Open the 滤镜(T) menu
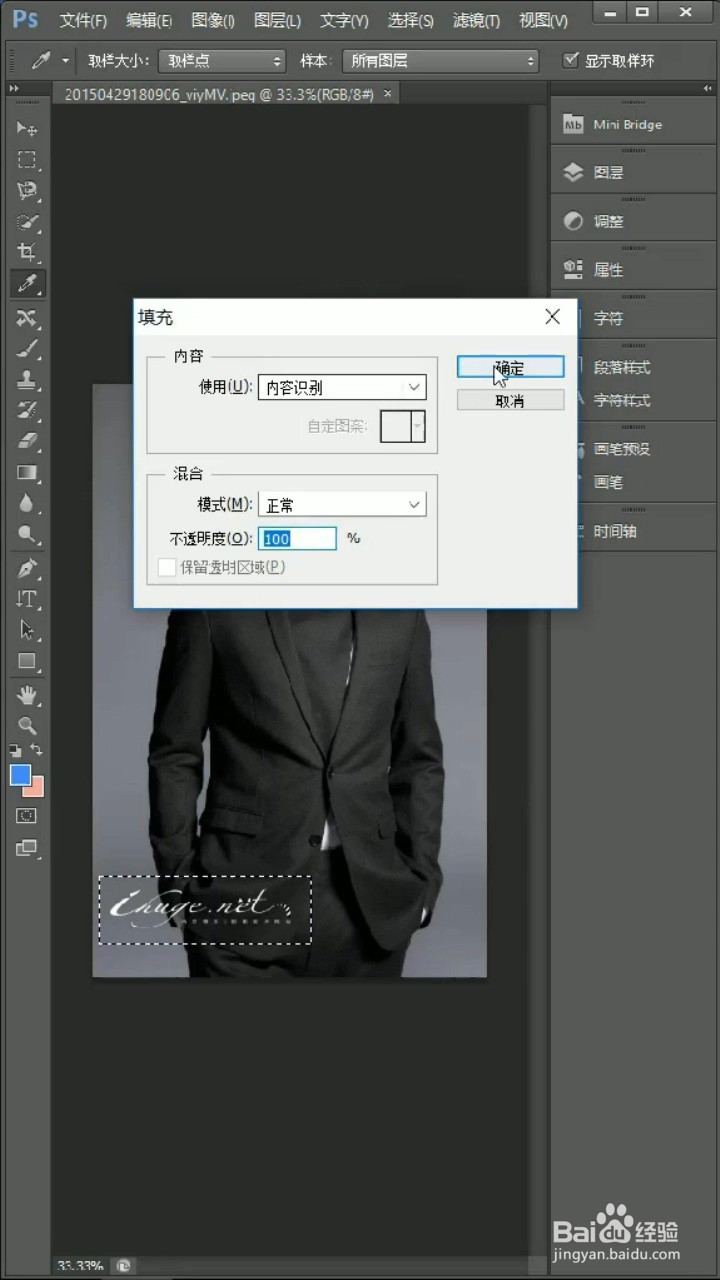Viewport: 720px width, 1280px height. 476,20
